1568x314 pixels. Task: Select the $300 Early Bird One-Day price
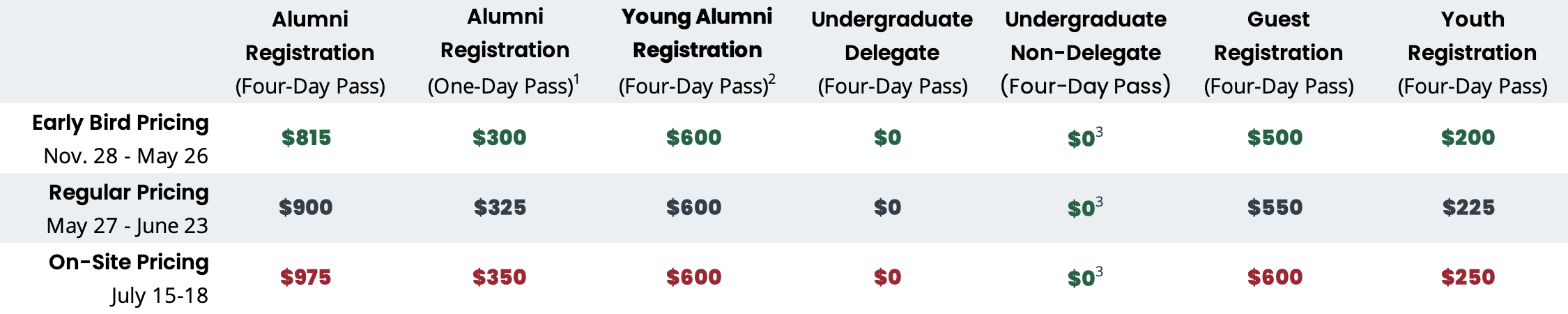[499, 137]
